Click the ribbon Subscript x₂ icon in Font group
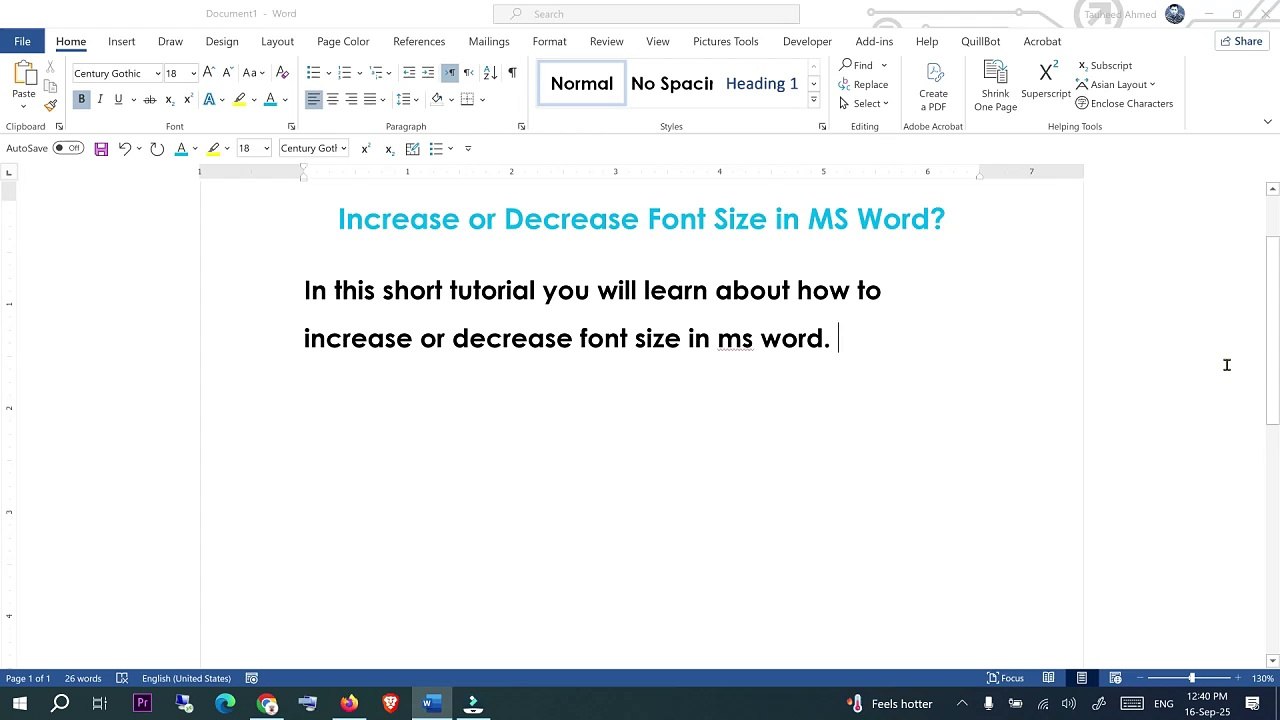 (169, 99)
